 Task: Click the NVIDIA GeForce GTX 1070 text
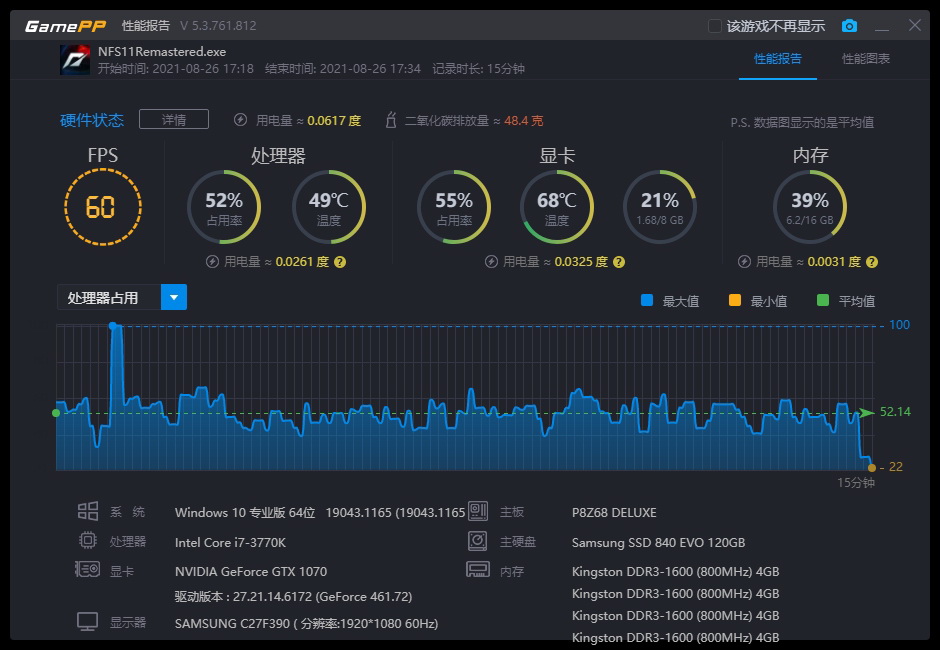(251, 571)
